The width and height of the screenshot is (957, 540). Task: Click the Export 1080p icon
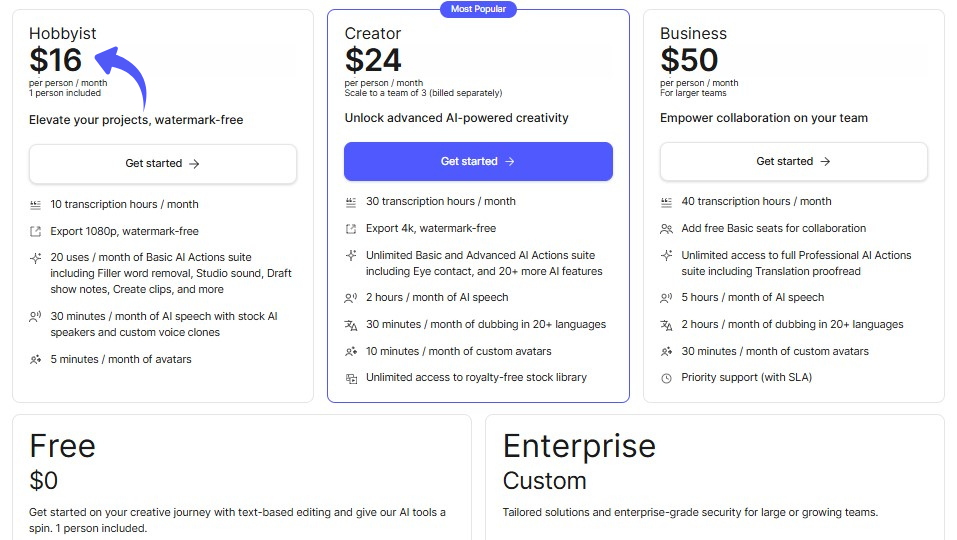click(x=36, y=231)
